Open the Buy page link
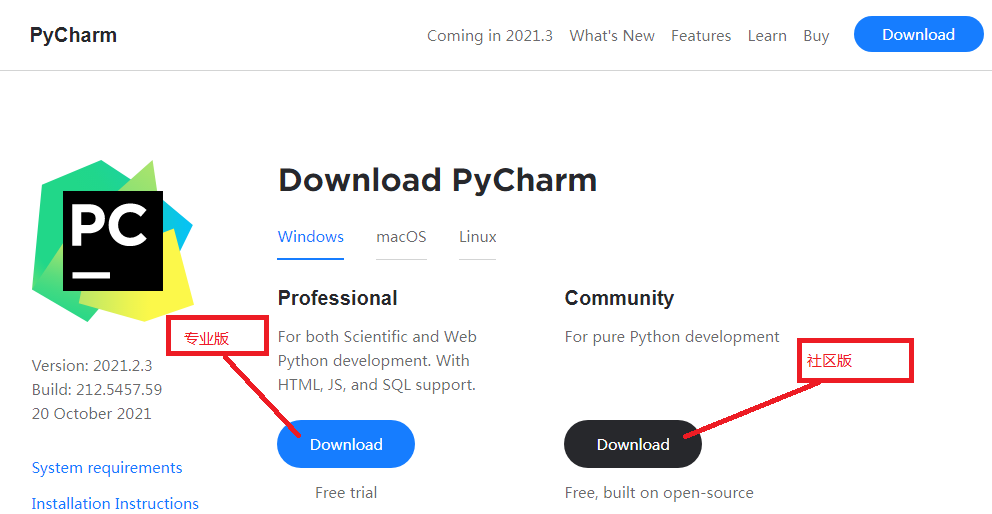This screenshot has height=514, width=992. (x=816, y=35)
